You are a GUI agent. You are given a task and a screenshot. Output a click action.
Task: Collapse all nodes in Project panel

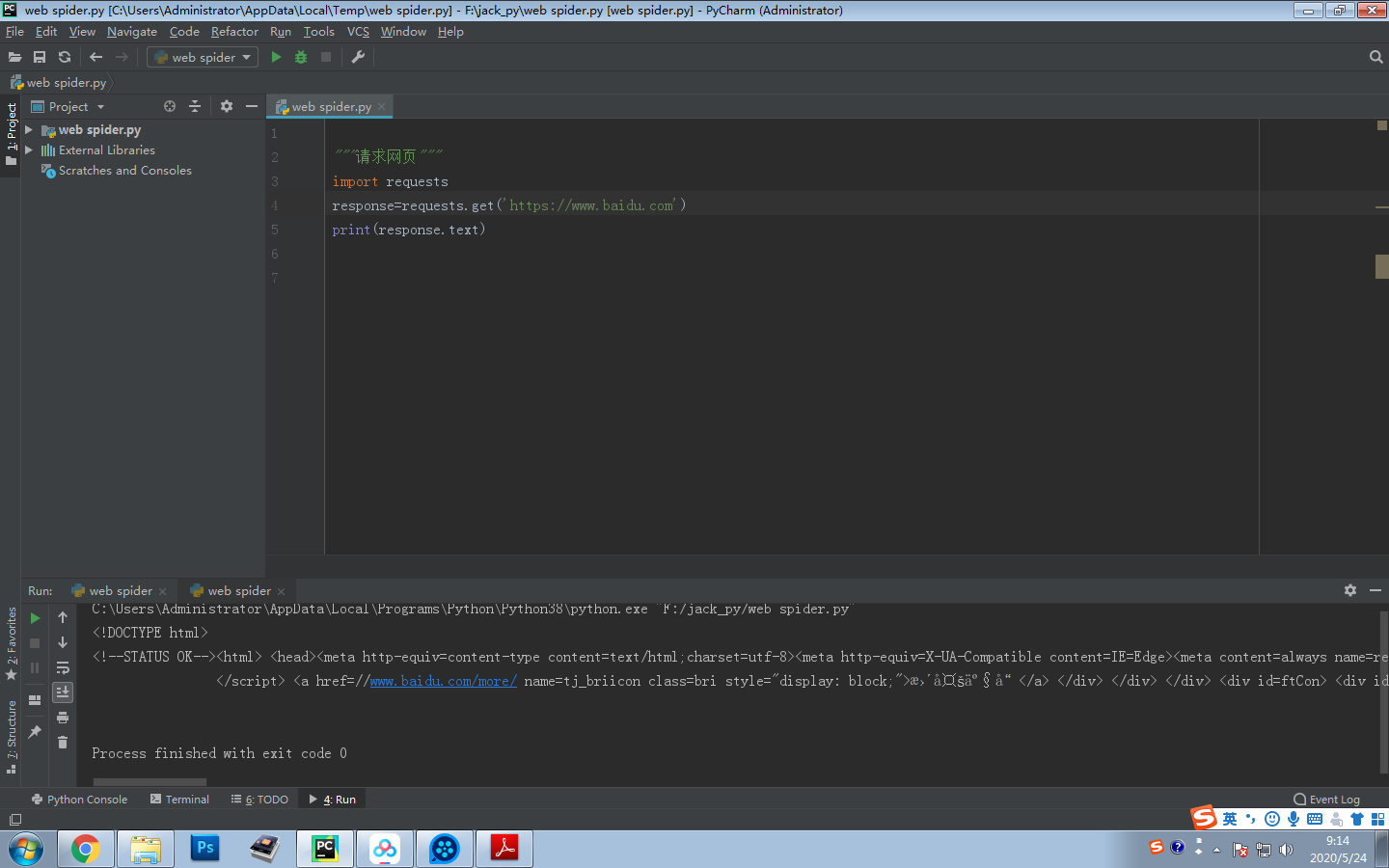point(195,106)
